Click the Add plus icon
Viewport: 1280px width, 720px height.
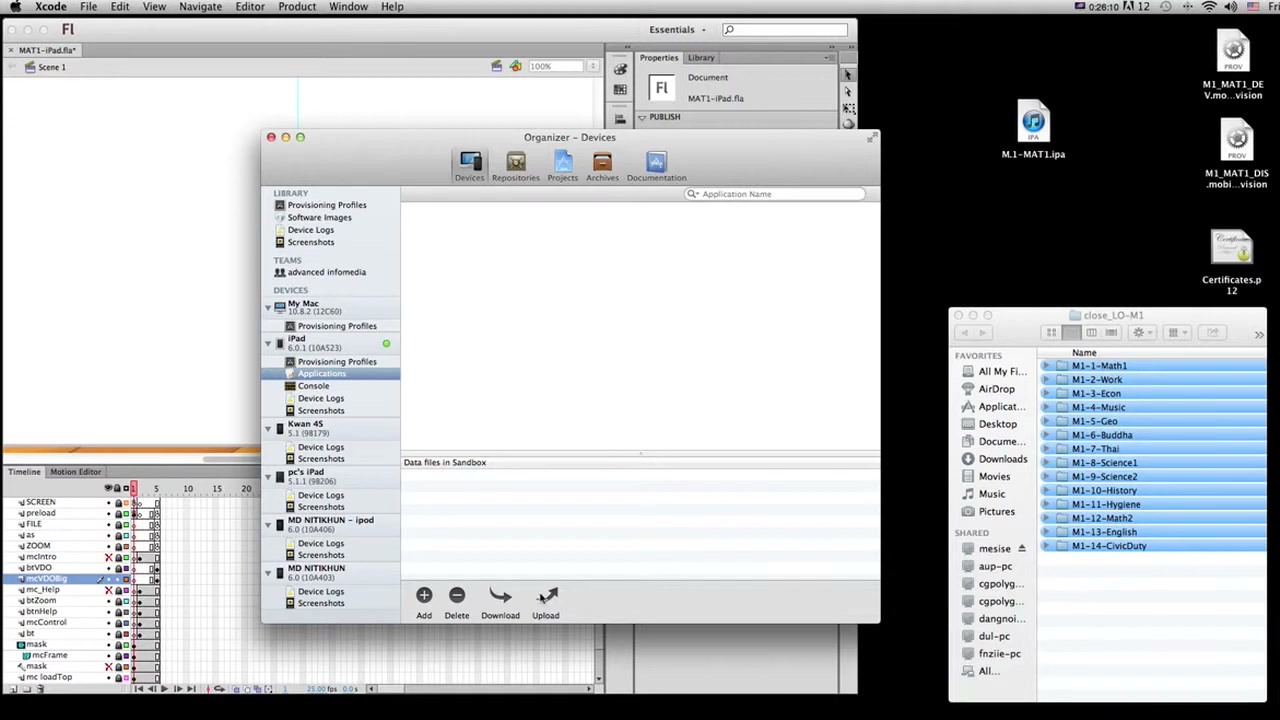click(424, 595)
